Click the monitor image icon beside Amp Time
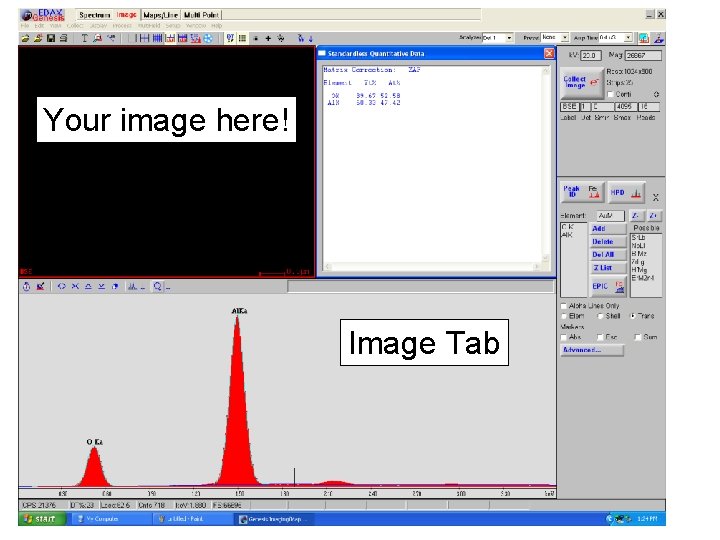This screenshot has width=720, height=540. click(x=644, y=38)
